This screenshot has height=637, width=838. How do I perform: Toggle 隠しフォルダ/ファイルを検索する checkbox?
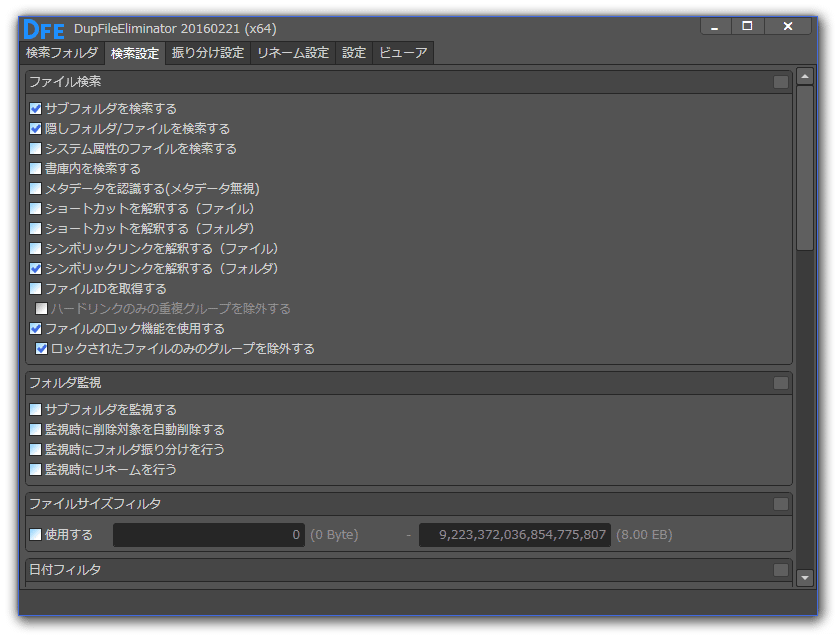[x=36, y=129]
